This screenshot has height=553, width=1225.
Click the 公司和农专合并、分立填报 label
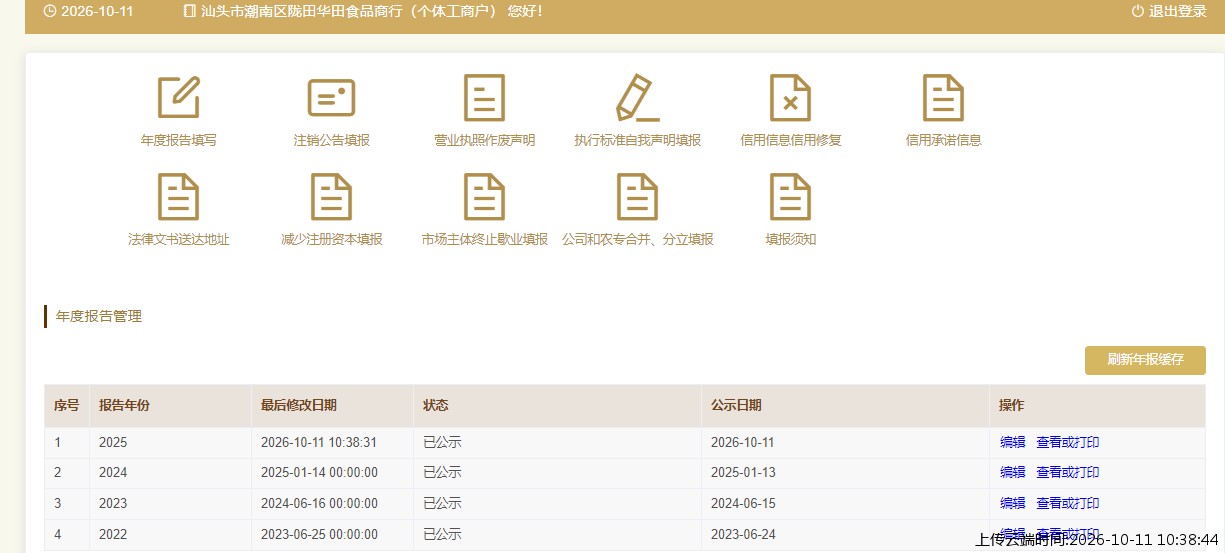pos(638,240)
